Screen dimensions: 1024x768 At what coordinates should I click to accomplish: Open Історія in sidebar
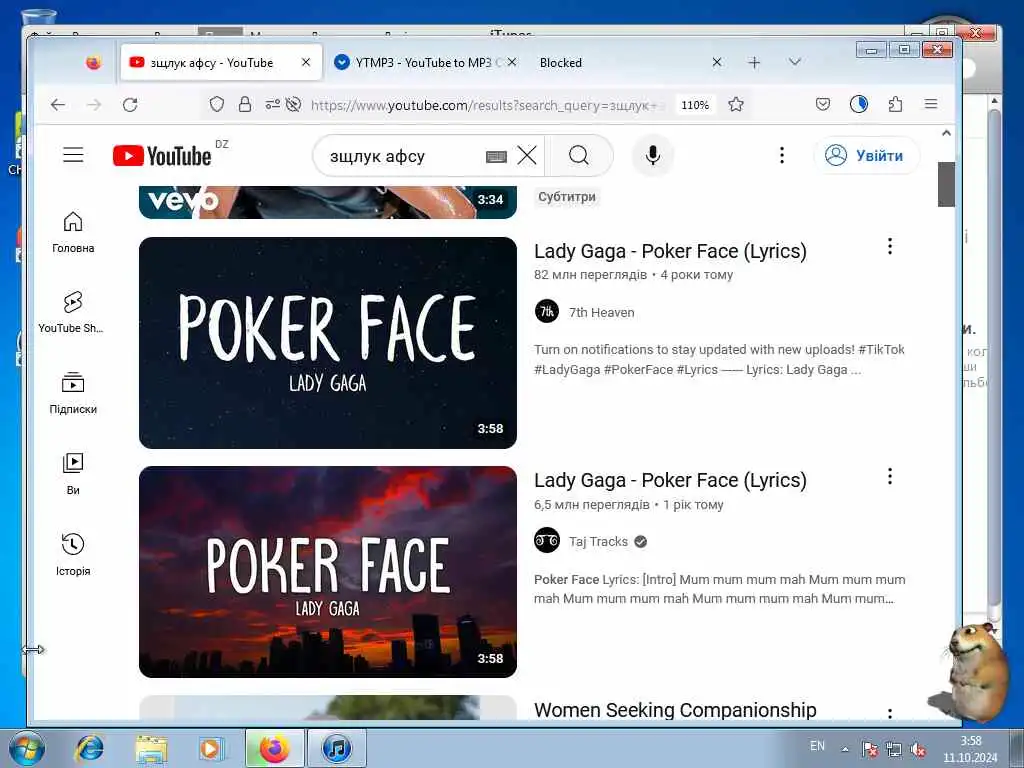pos(73,554)
